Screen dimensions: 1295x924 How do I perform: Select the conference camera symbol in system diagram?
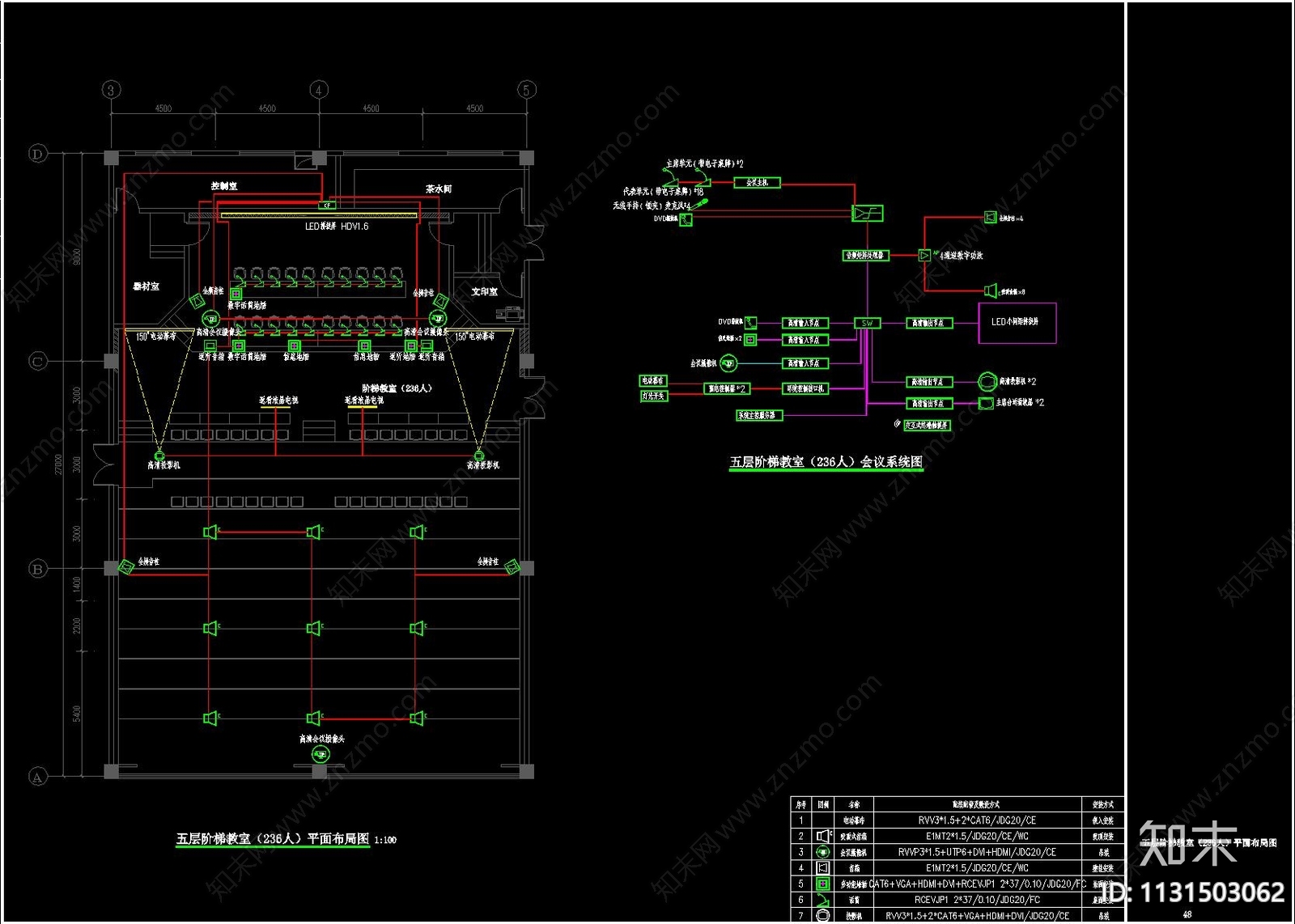click(728, 363)
